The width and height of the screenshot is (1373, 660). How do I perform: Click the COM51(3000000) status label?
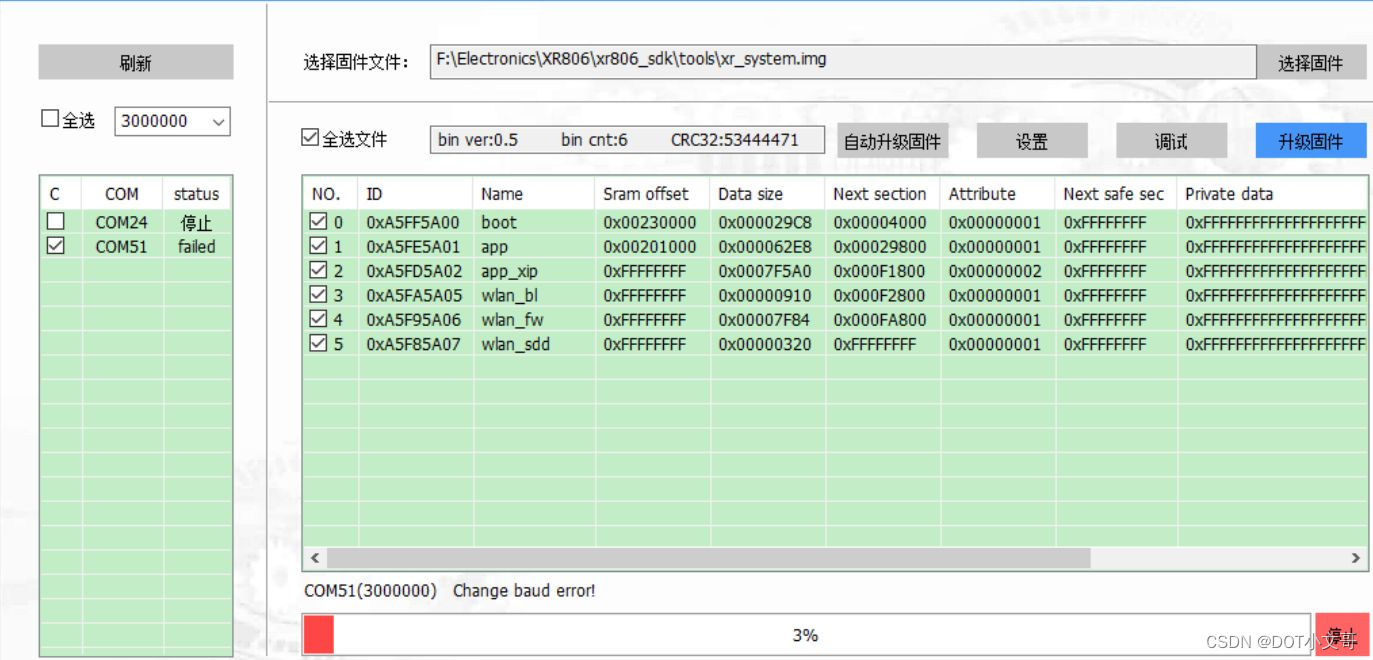click(371, 591)
